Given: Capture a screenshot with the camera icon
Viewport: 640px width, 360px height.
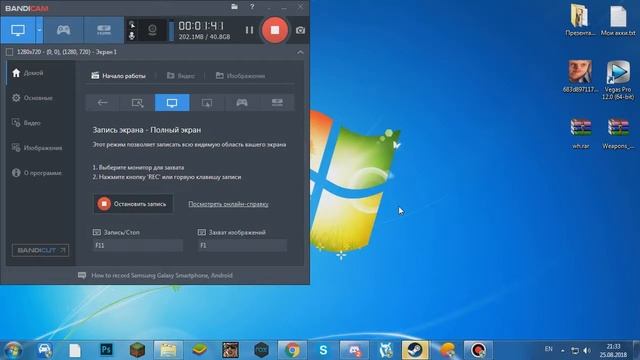Looking at the screenshot, I should pos(300,30).
